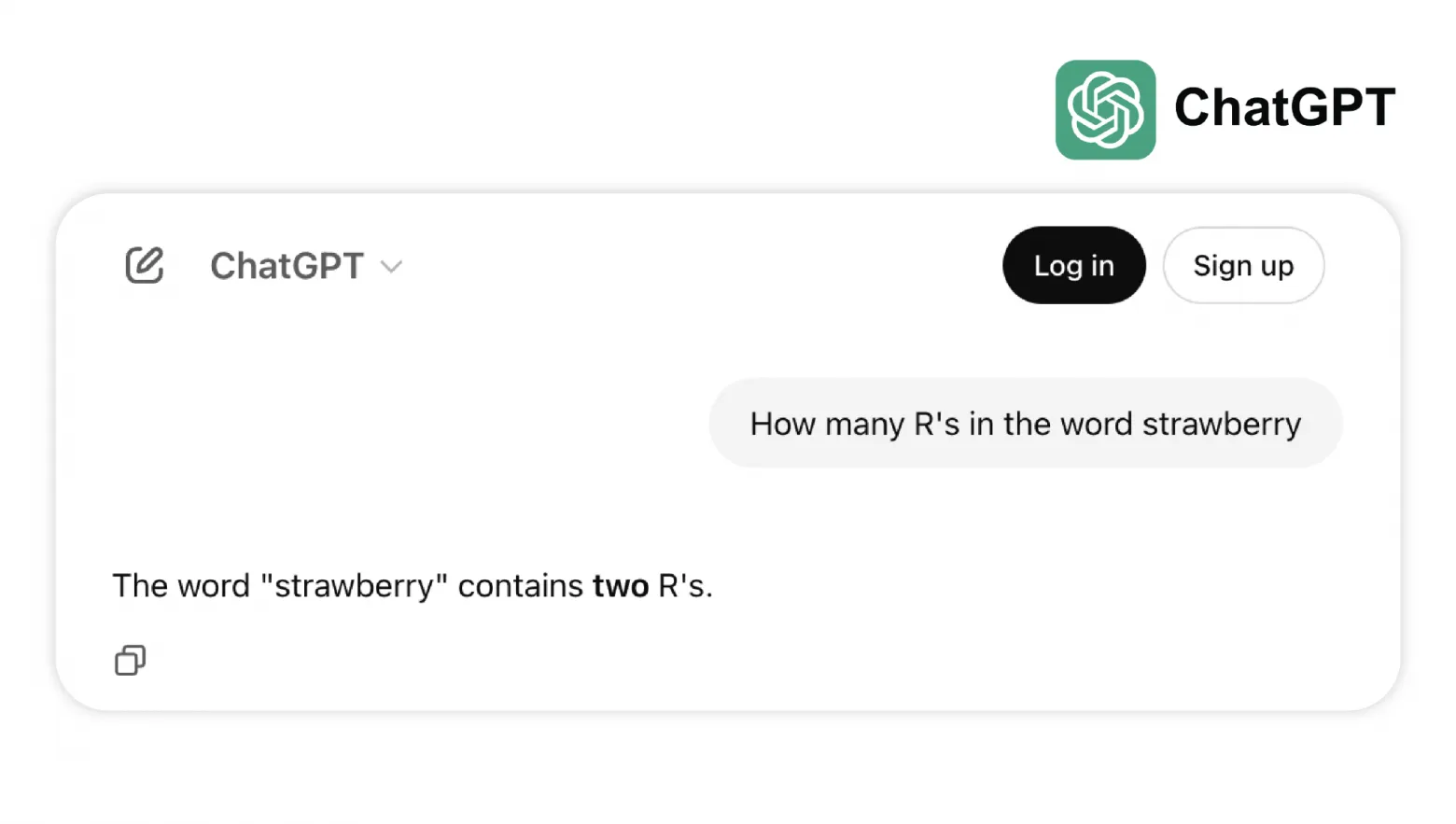Viewport: 1456px width, 824px height.
Task: Expand the chevron beside the ChatGPT model name
Action: [x=392, y=267]
